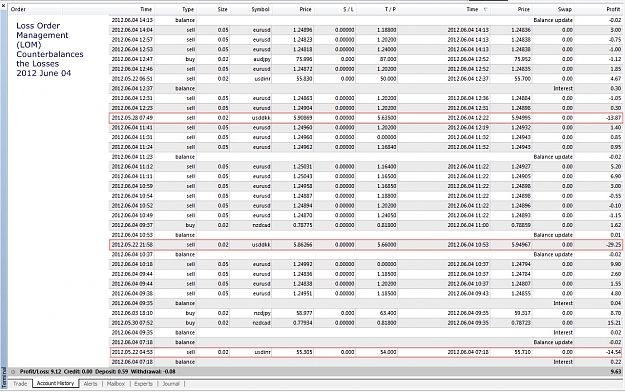625x392 pixels.
Task: Click the 5.94995 close price
Action: point(521,118)
